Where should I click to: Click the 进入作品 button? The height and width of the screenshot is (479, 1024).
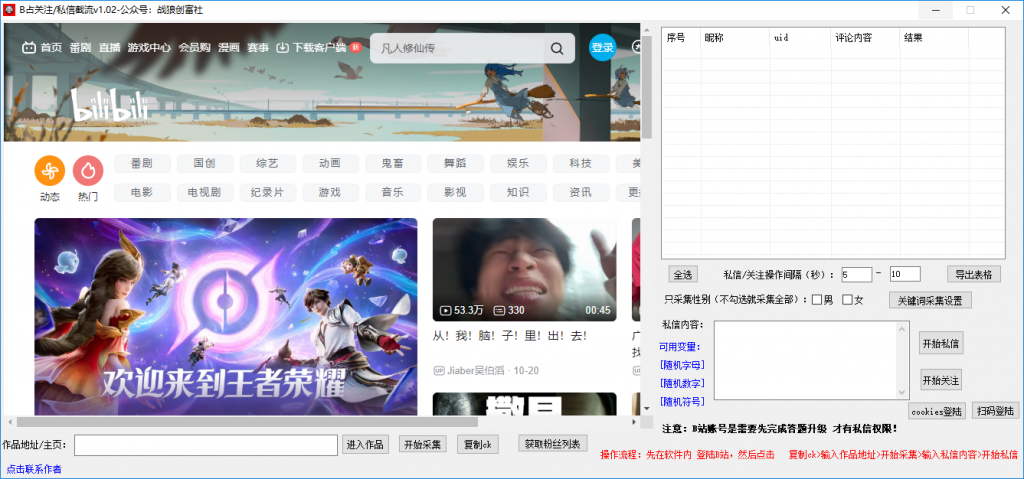coord(365,444)
